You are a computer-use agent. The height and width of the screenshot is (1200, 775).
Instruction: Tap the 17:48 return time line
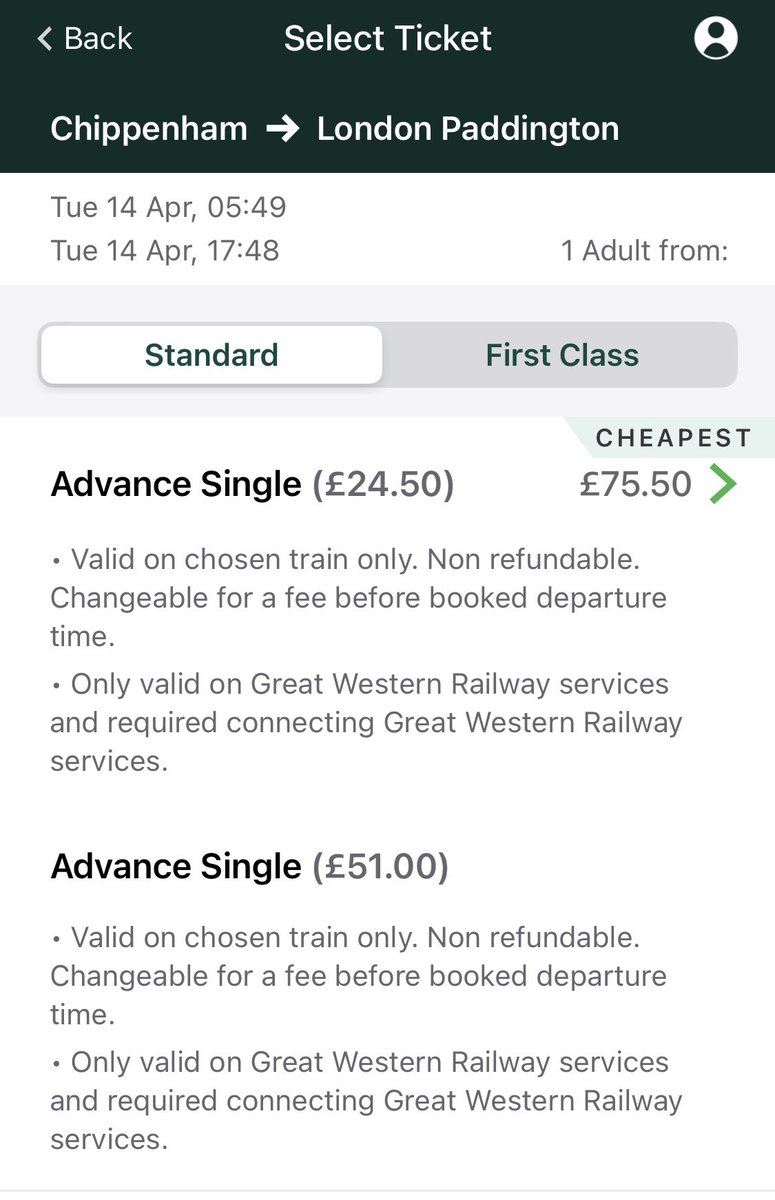165,250
